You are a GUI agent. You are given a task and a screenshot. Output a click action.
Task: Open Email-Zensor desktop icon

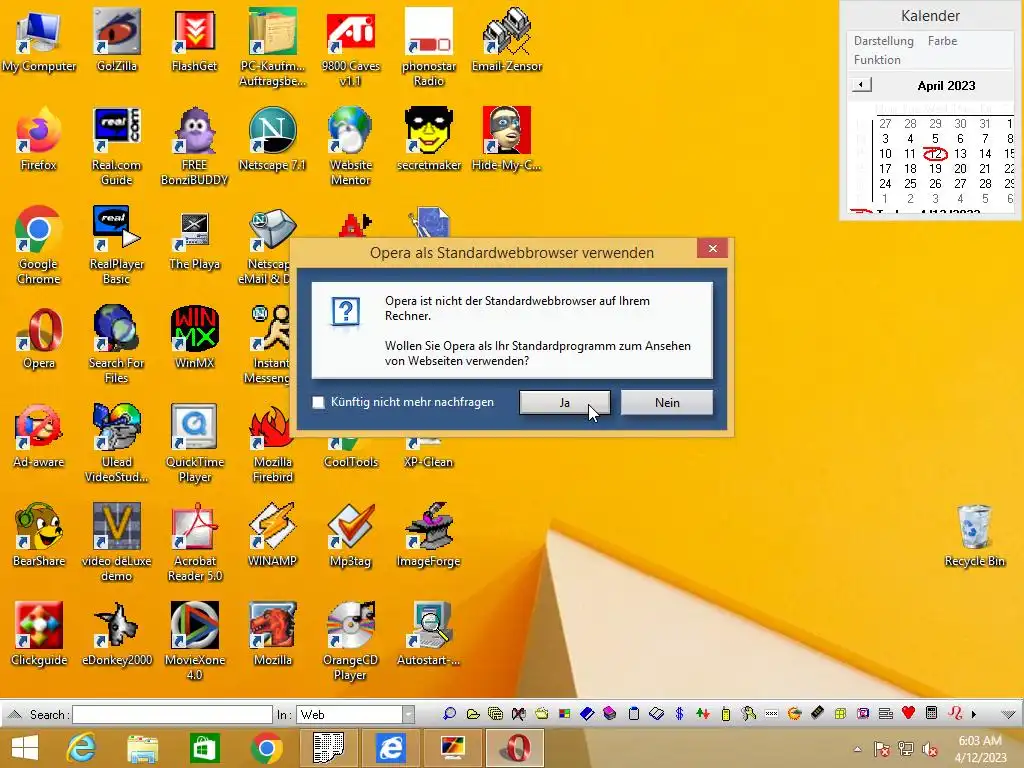click(507, 40)
